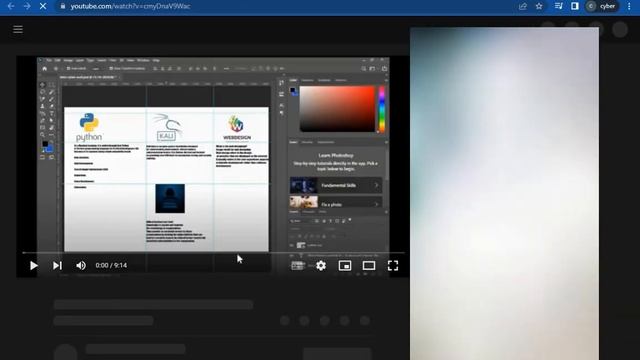
Task: Open the cyber profile menu
Action: click(x=601, y=6)
